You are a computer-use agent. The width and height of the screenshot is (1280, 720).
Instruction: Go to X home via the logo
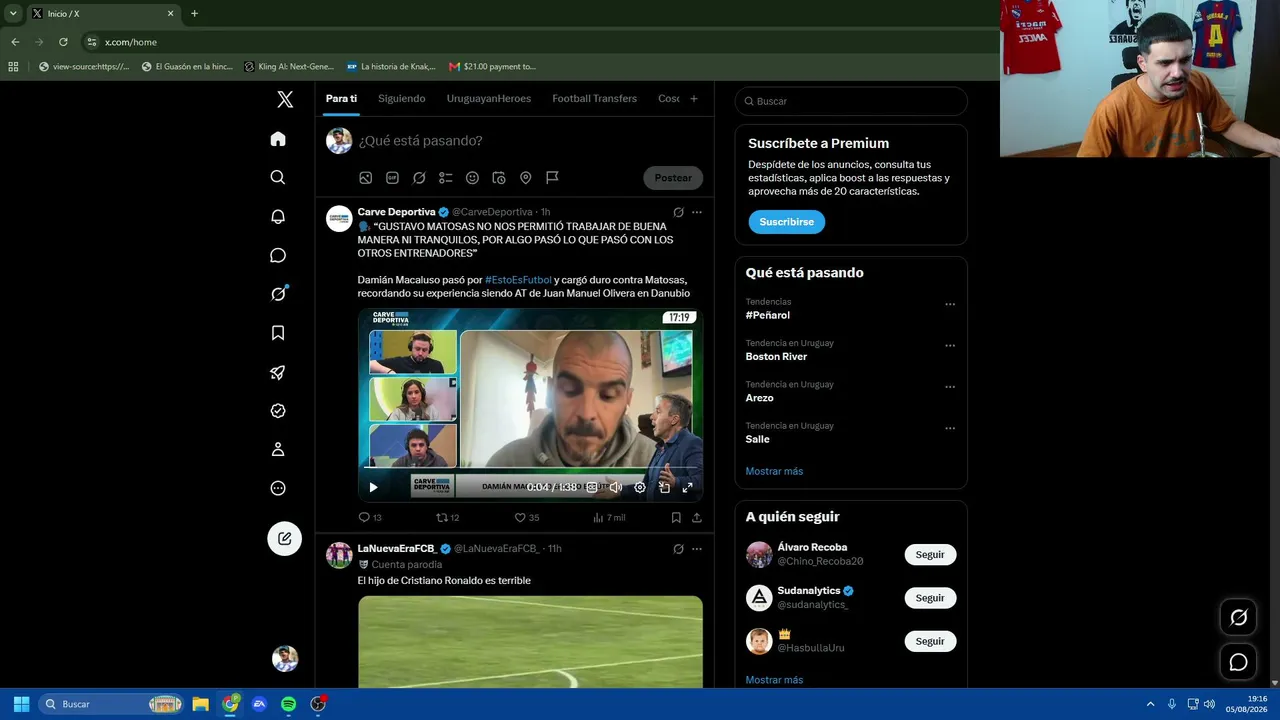[x=285, y=99]
